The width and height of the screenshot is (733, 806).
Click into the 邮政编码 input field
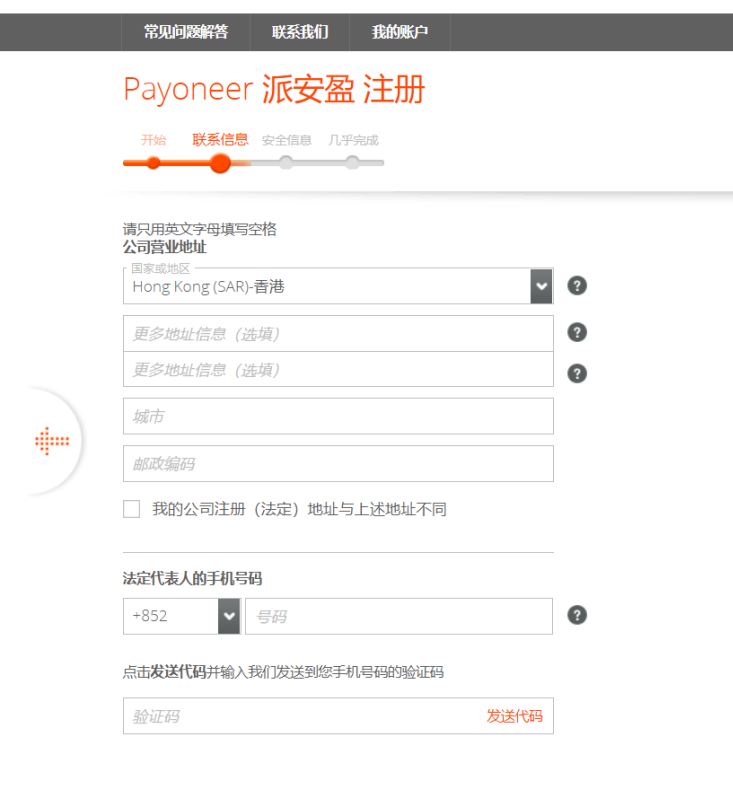tap(338, 464)
